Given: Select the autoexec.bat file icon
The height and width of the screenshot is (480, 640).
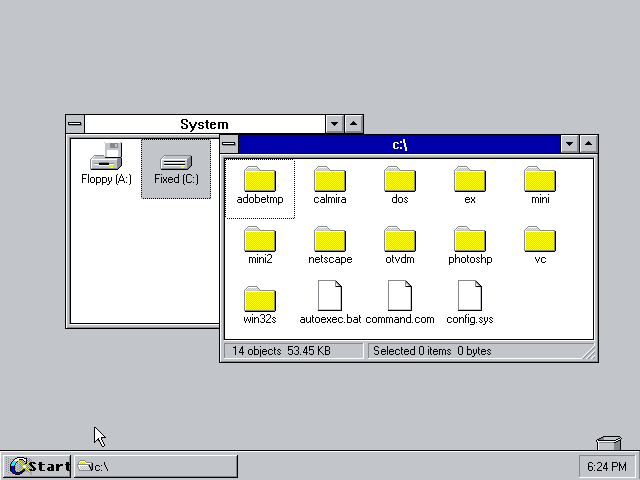Looking at the screenshot, I should [x=330, y=297].
